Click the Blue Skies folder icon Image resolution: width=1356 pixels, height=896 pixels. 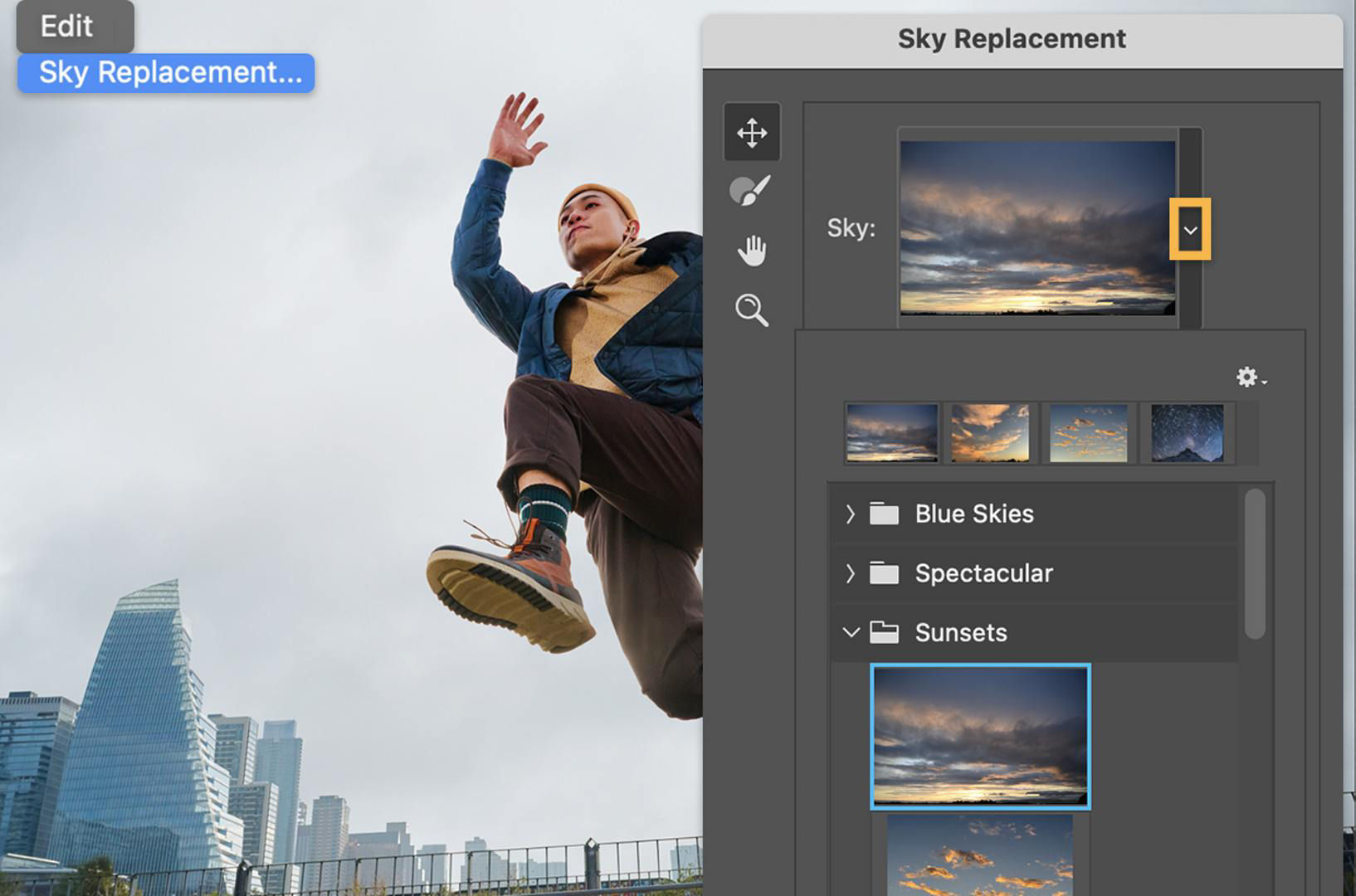pyautogui.click(x=885, y=514)
